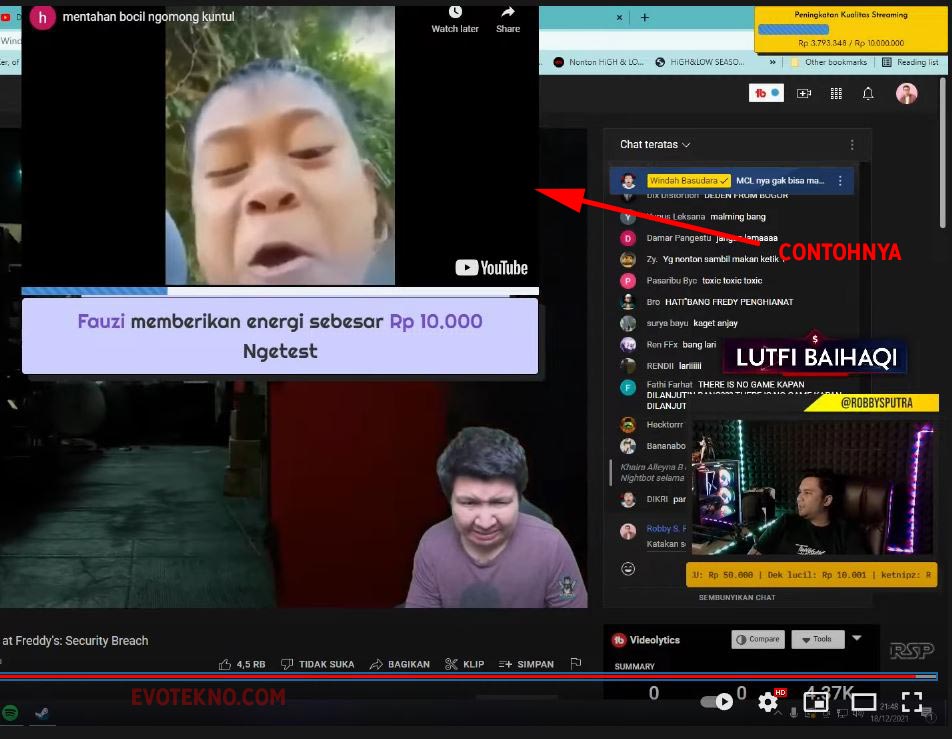The width and height of the screenshot is (952, 739).
Task: Click the TubeBuddy extension icon in header
Action: tap(766, 93)
